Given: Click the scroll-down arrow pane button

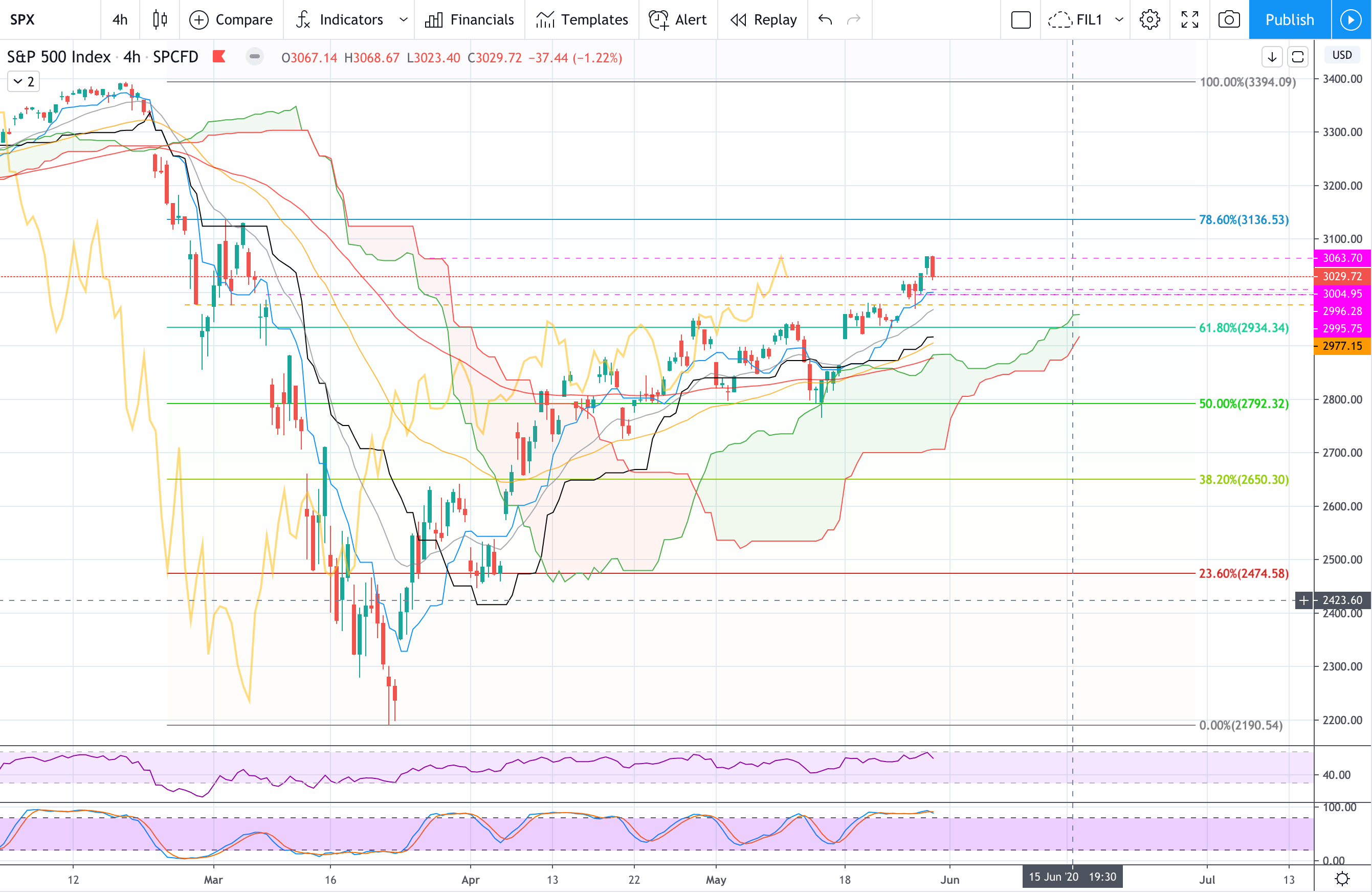Looking at the screenshot, I should click(1272, 56).
